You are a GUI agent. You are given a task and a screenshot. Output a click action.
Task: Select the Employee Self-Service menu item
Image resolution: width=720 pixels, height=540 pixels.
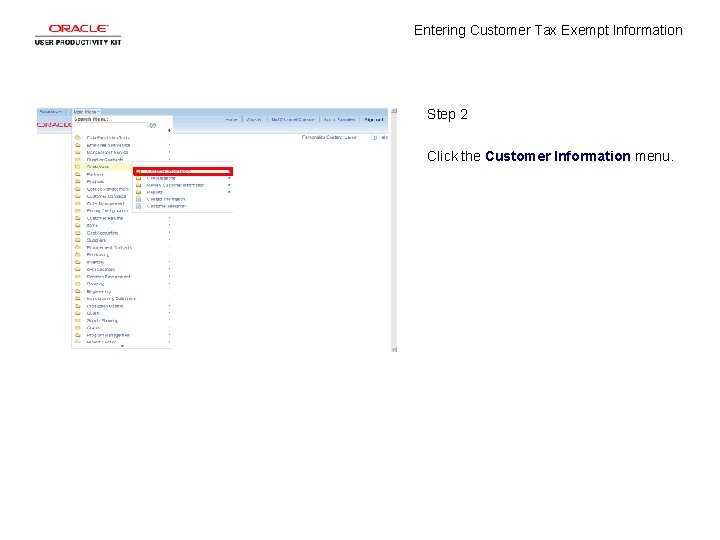[108, 145]
